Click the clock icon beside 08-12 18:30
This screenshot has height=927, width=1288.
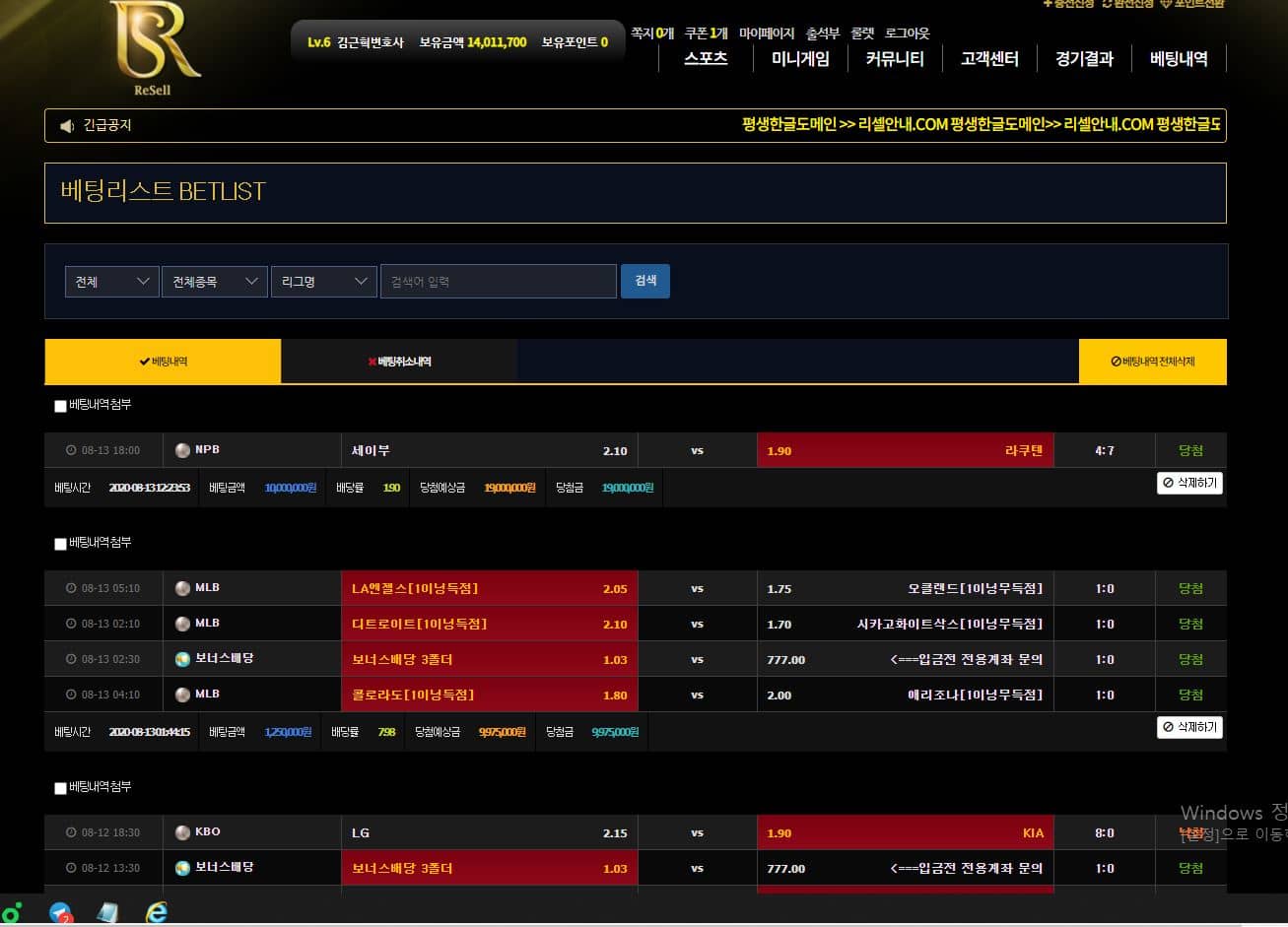[x=71, y=832]
